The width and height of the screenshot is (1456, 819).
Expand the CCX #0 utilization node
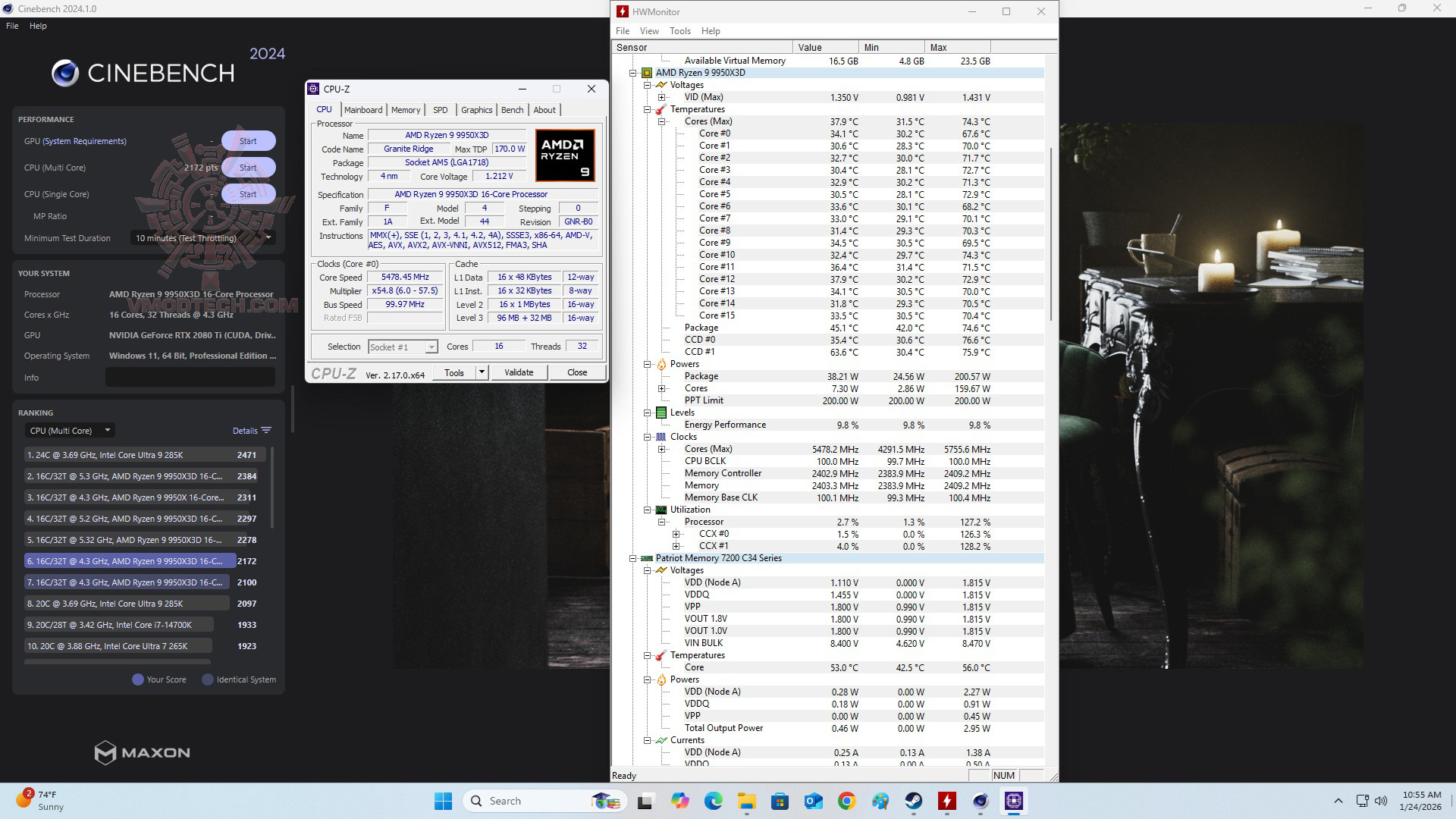(676, 534)
